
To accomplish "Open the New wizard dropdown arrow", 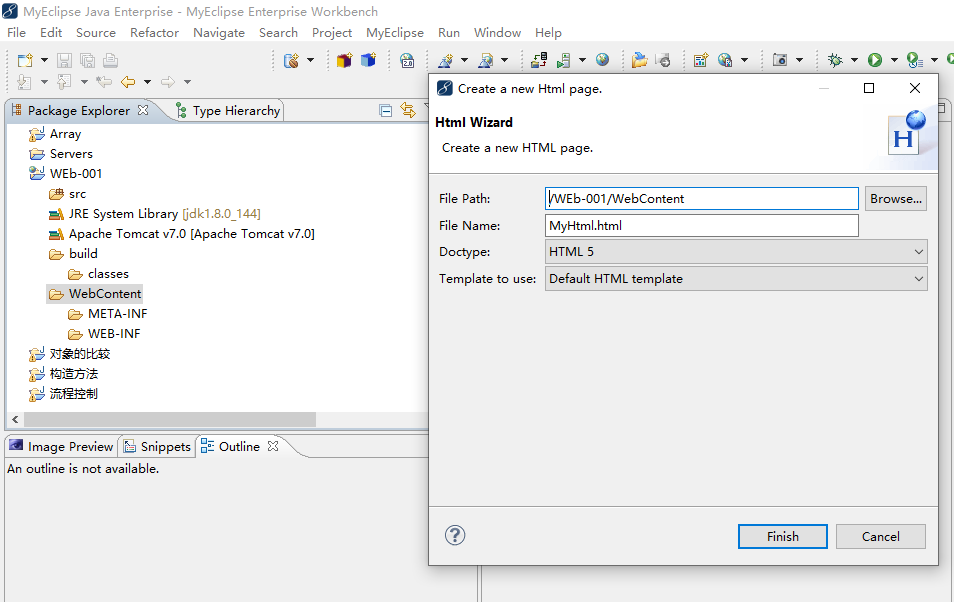I will pos(44,60).
